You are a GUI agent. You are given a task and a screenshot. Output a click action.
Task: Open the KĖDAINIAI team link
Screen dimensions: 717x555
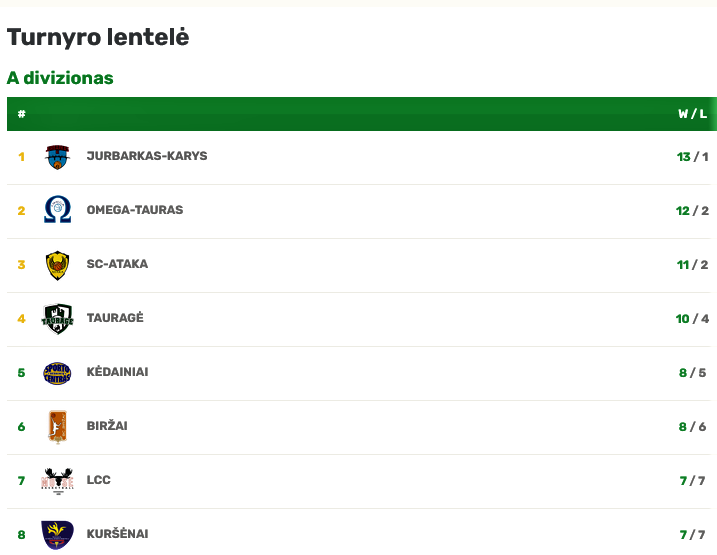118,371
